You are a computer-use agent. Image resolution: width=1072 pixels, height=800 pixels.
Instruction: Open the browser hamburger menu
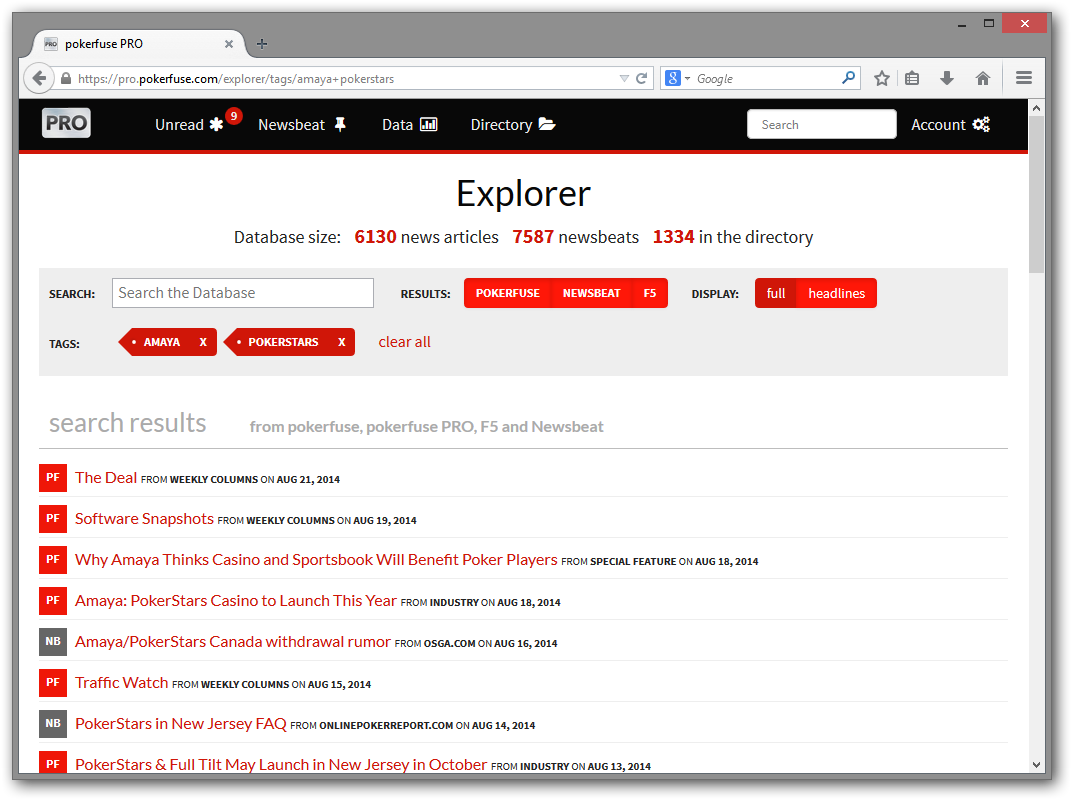pyautogui.click(x=1023, y=79)
